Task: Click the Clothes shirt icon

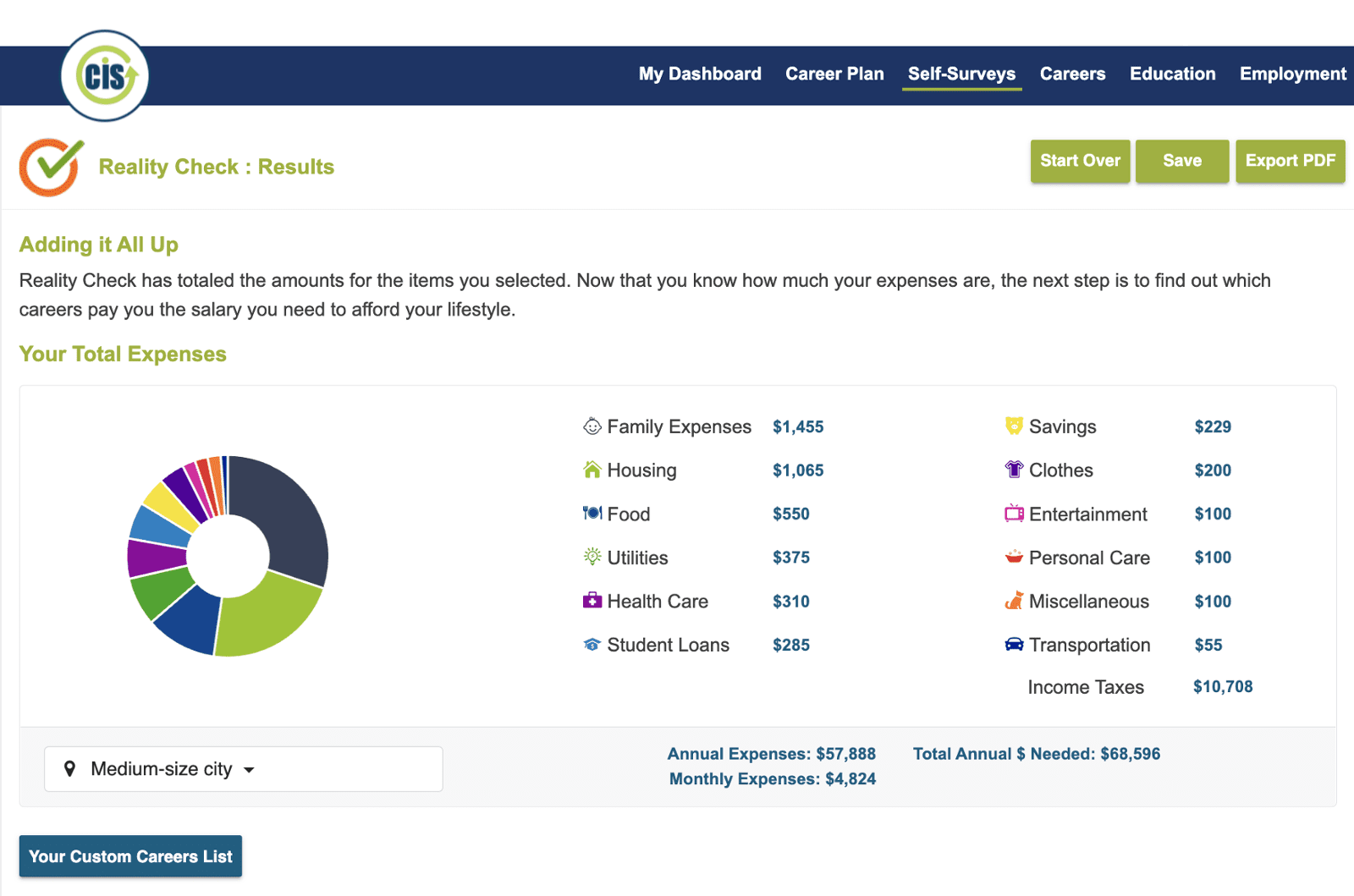Action: tap(1014, 470)
